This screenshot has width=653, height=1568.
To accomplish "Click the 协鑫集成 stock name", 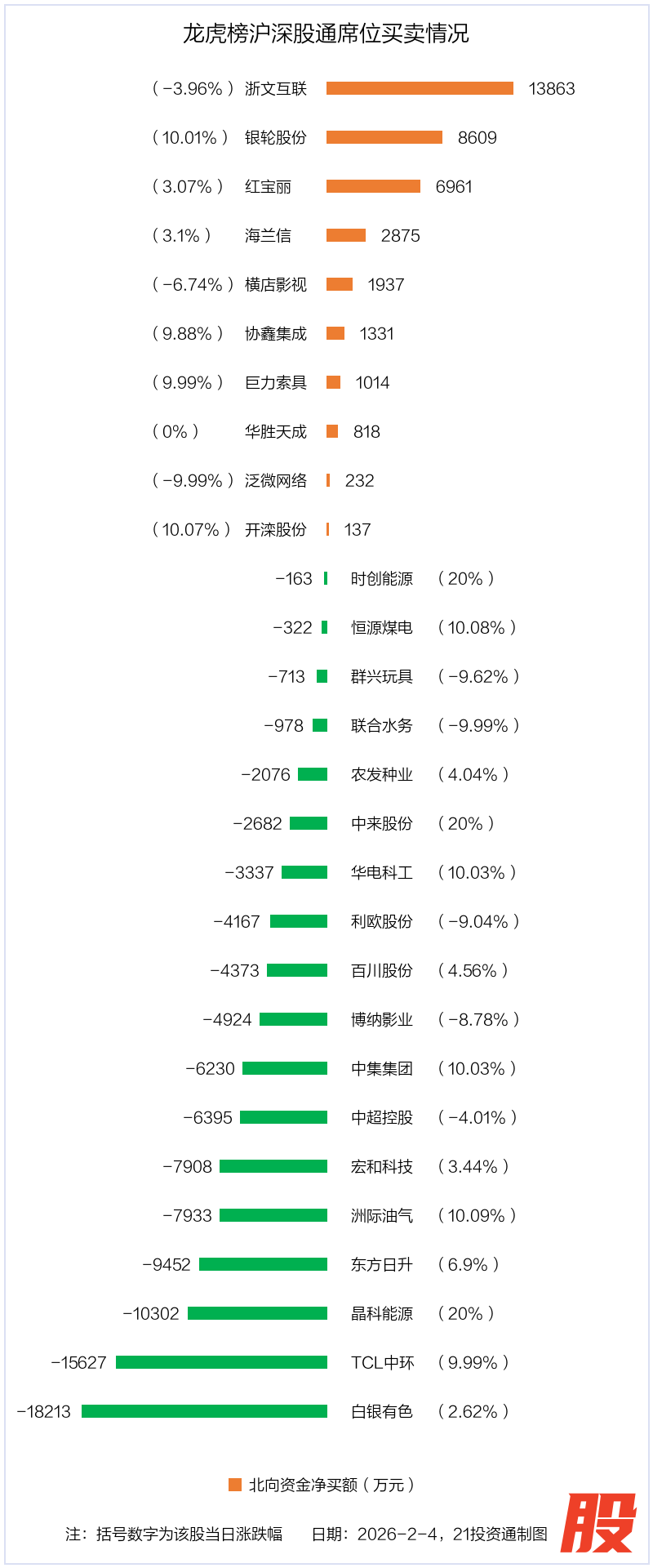I will click(276, 334).
